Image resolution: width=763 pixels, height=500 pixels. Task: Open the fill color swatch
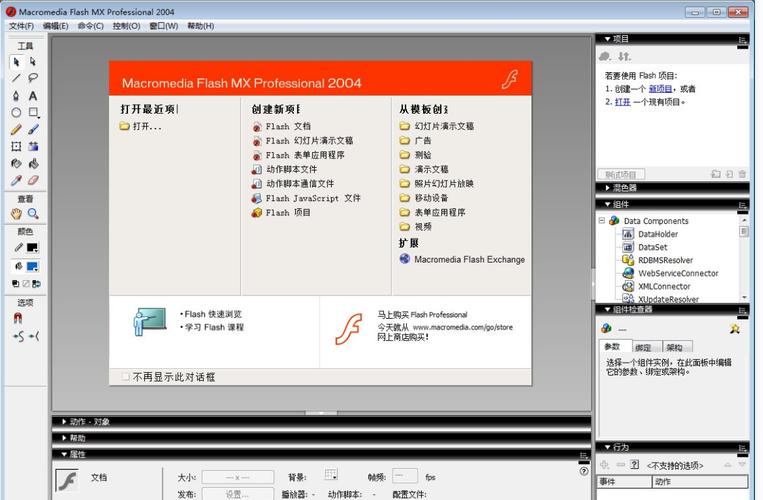(x=33, y=267)
